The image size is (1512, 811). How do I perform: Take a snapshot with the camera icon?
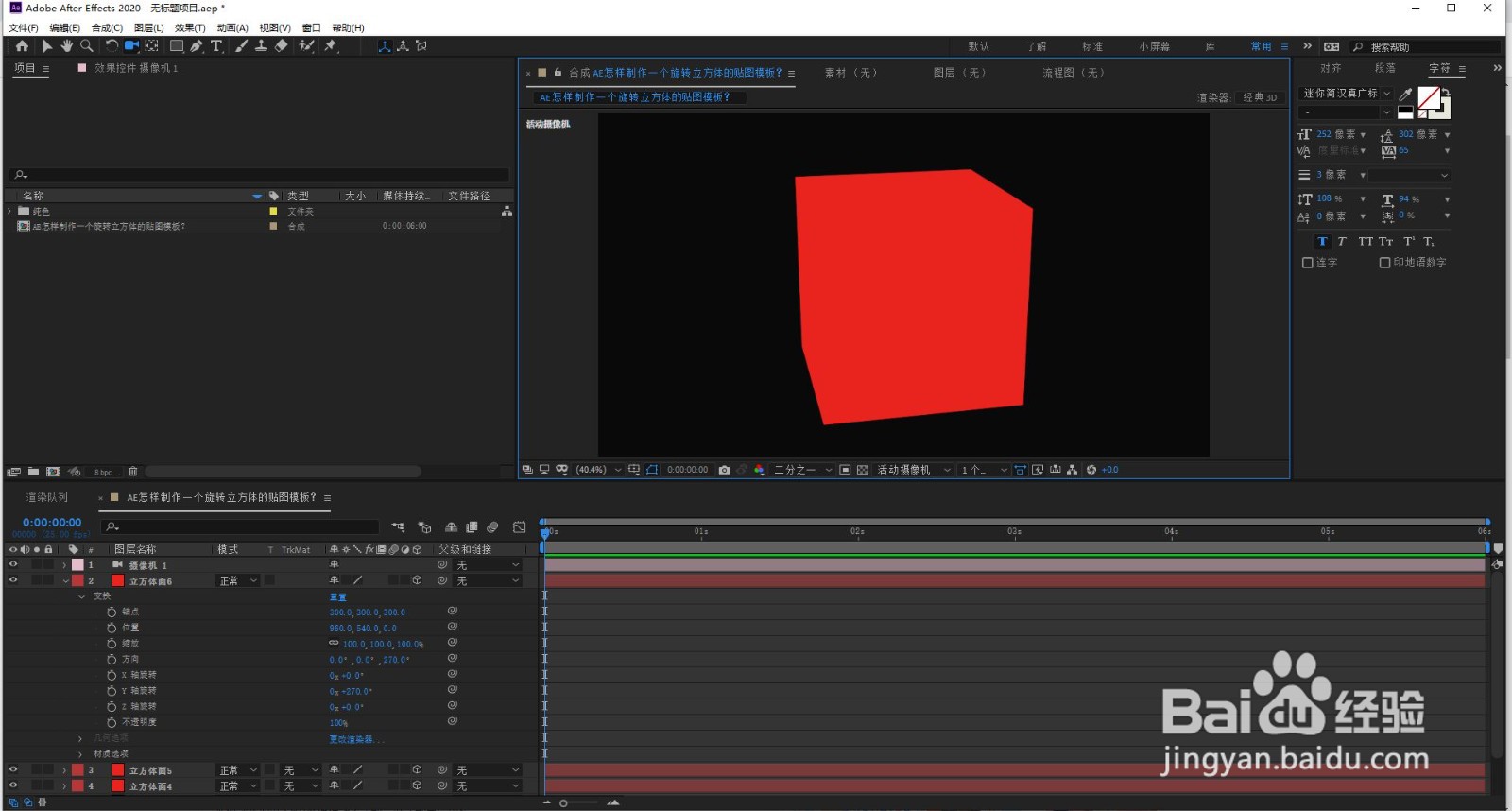(724, 470)
